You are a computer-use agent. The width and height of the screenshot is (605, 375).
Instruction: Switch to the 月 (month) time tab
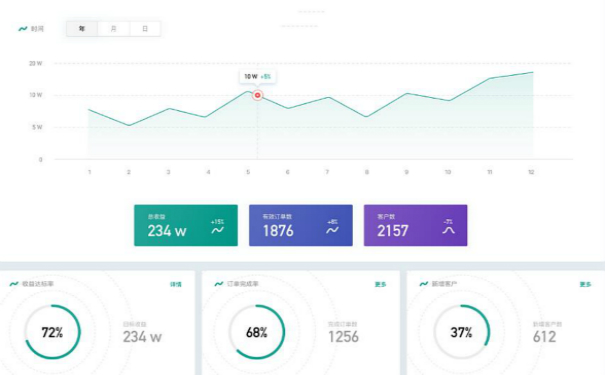[113, 29]
